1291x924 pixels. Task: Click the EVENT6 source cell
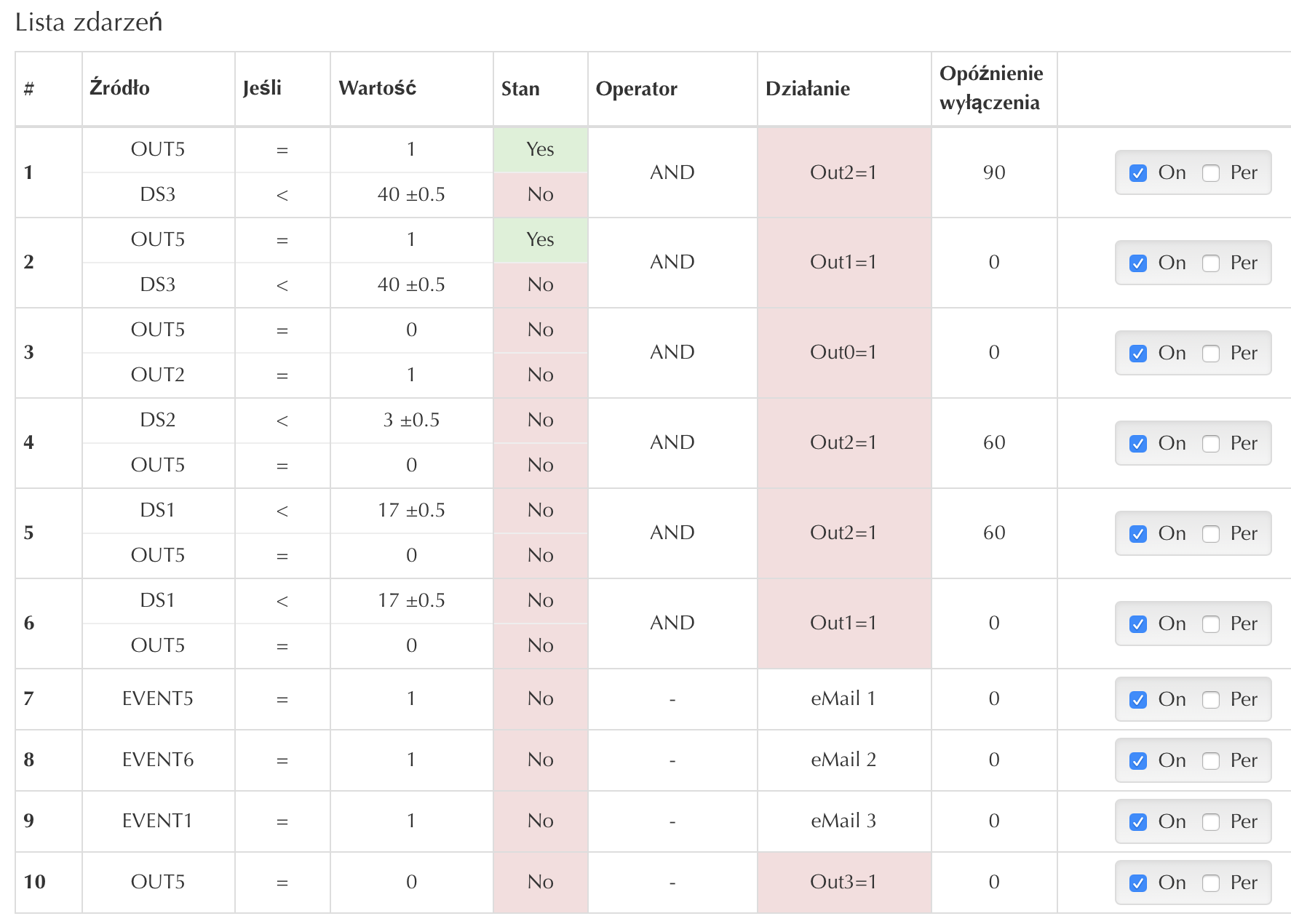[158, 760]
